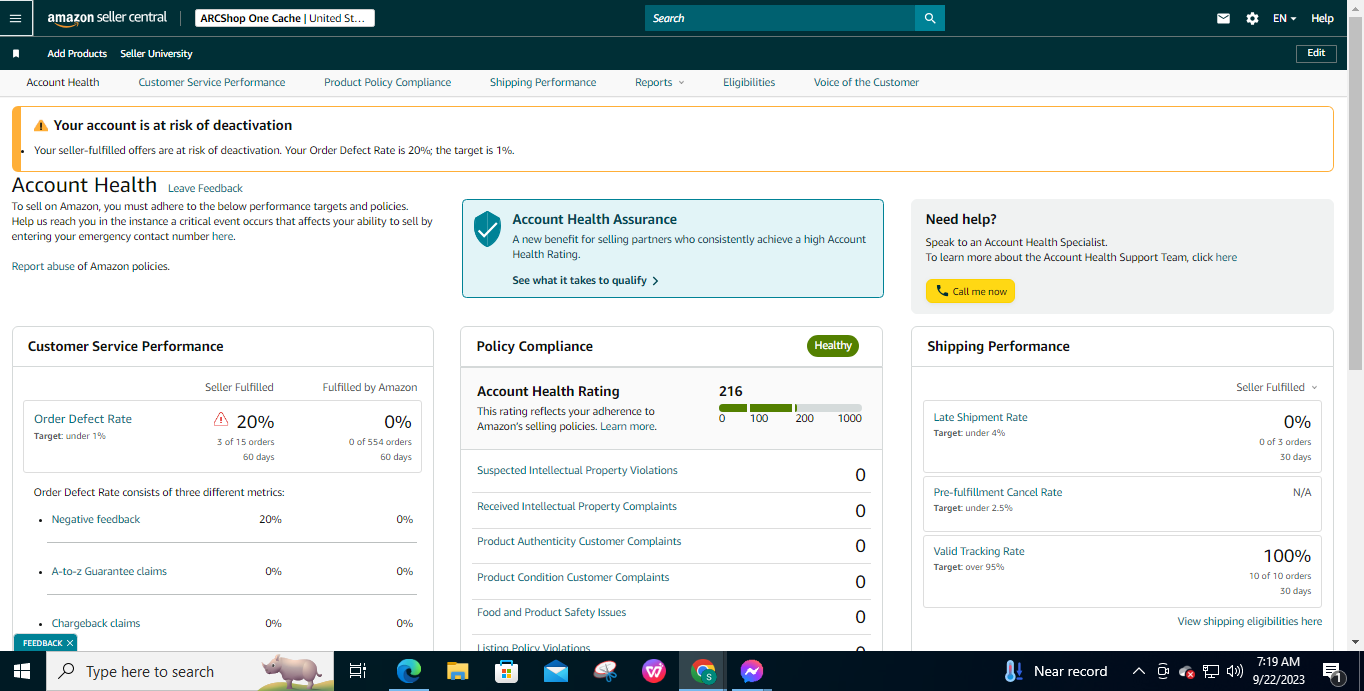1364x691 pixels.
Task: Open Valid Tracking Rate link
Action: pyautogui.click(x=979, y=551)
